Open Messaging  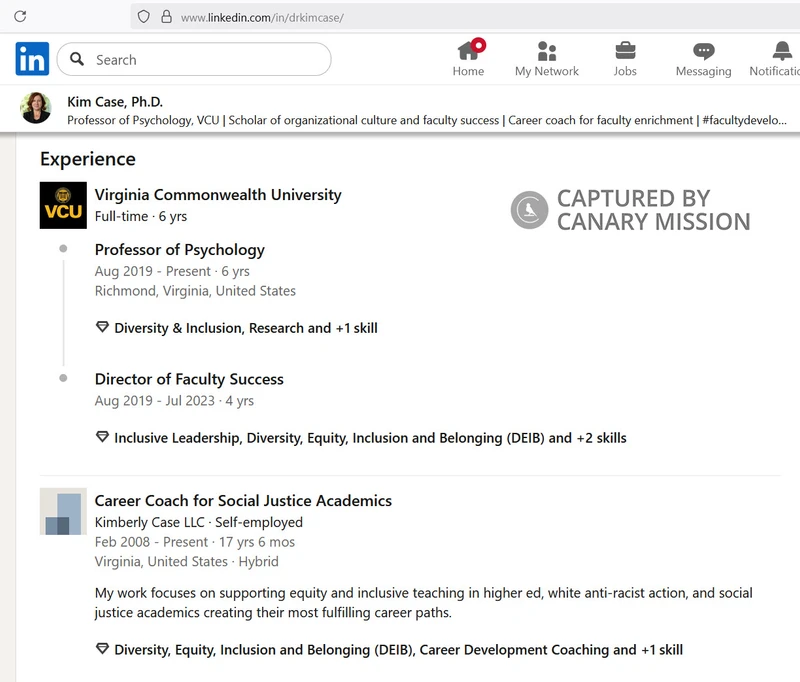(703, 58)
